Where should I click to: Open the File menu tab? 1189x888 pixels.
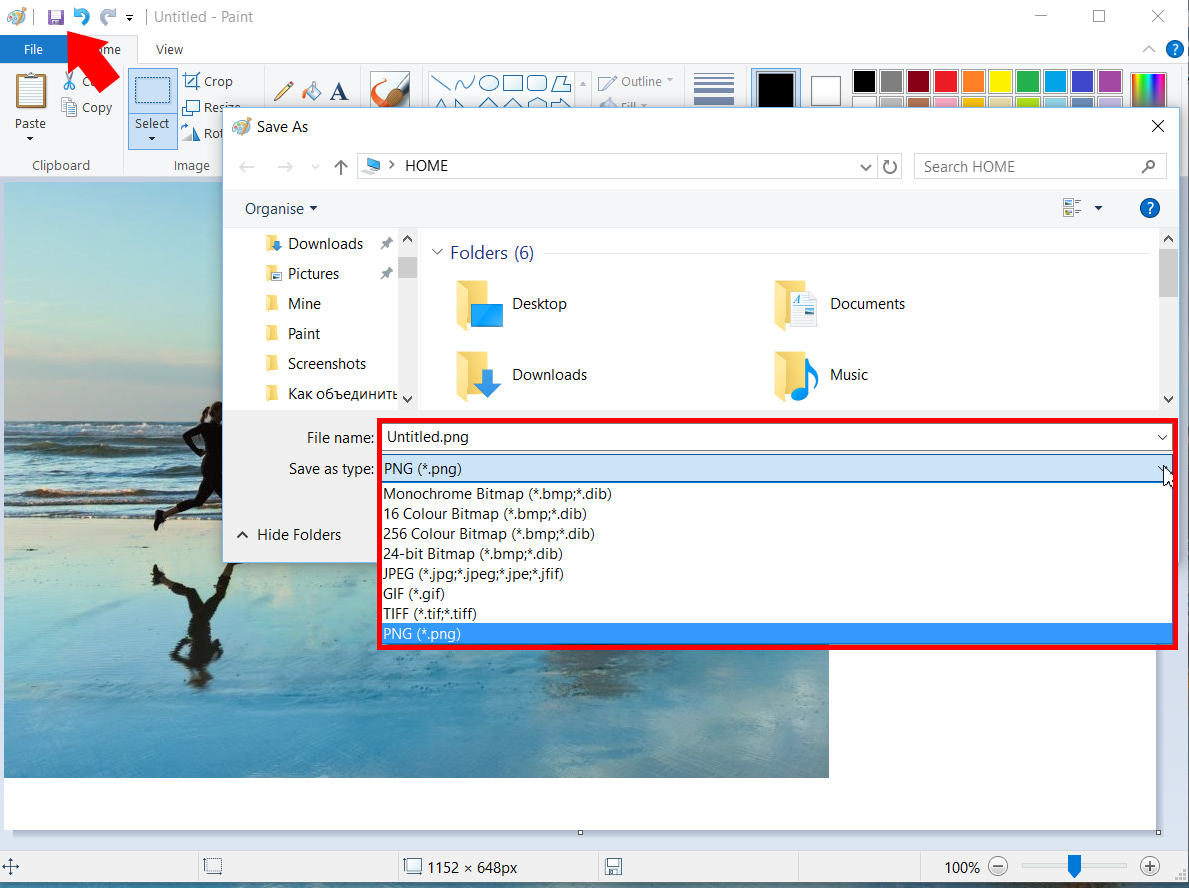33,49
